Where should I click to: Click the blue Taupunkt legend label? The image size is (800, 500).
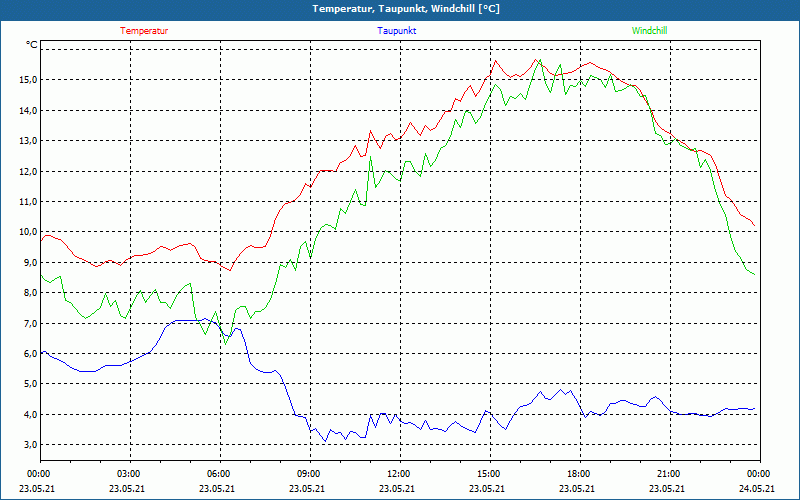point(396,31)
